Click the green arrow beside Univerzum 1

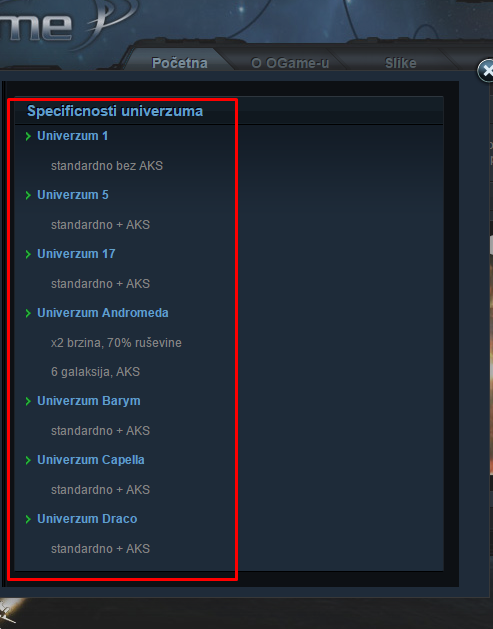(x=28, y=136)
